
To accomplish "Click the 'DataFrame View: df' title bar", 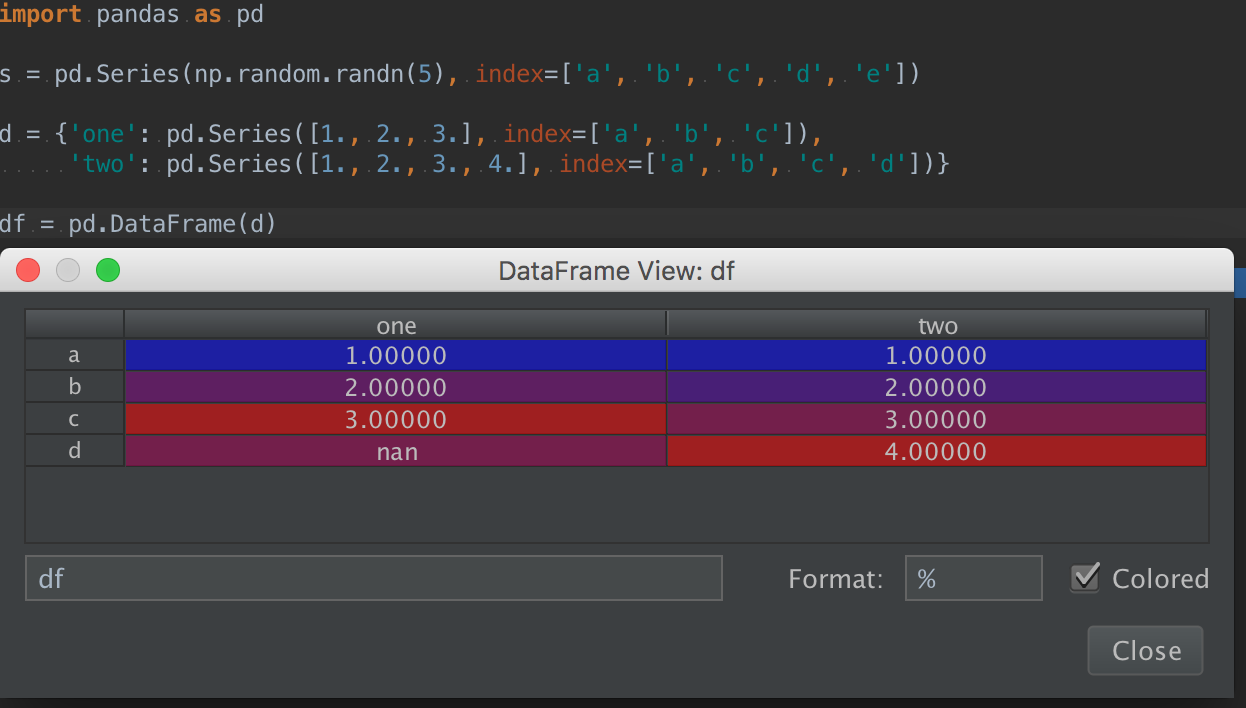I will [616, 270].
